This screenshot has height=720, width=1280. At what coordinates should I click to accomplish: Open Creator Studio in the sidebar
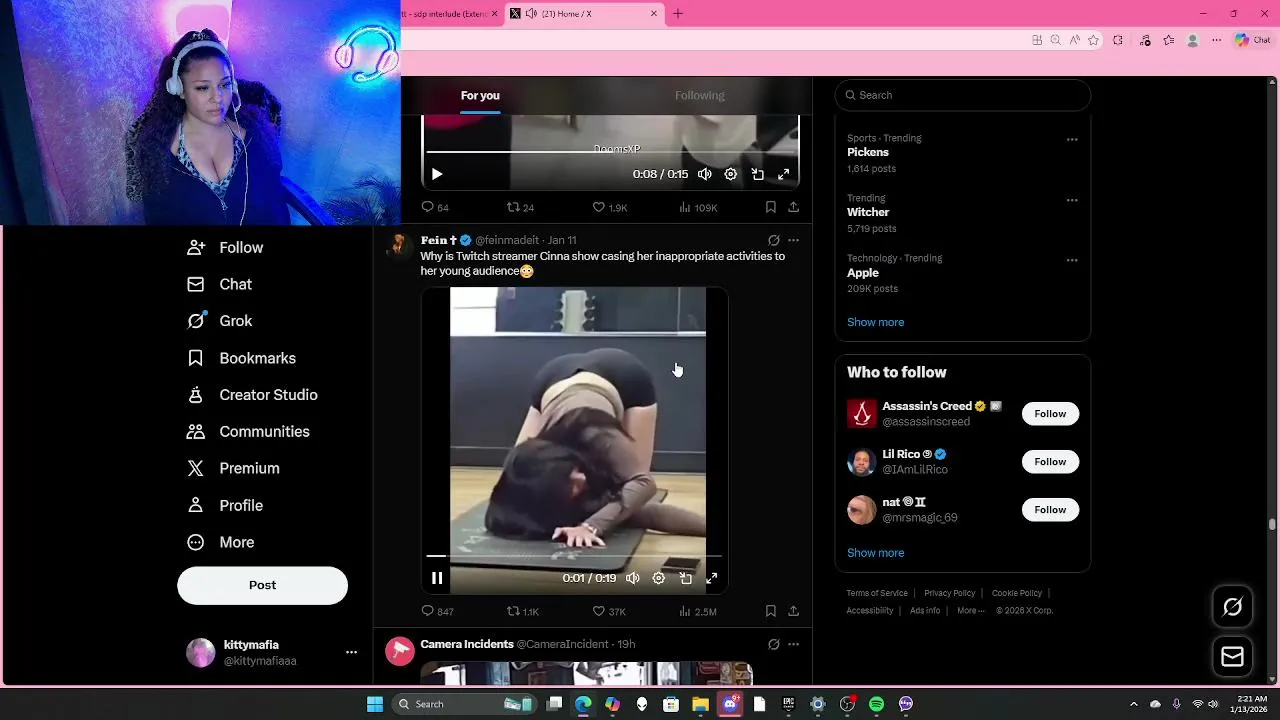253,395
